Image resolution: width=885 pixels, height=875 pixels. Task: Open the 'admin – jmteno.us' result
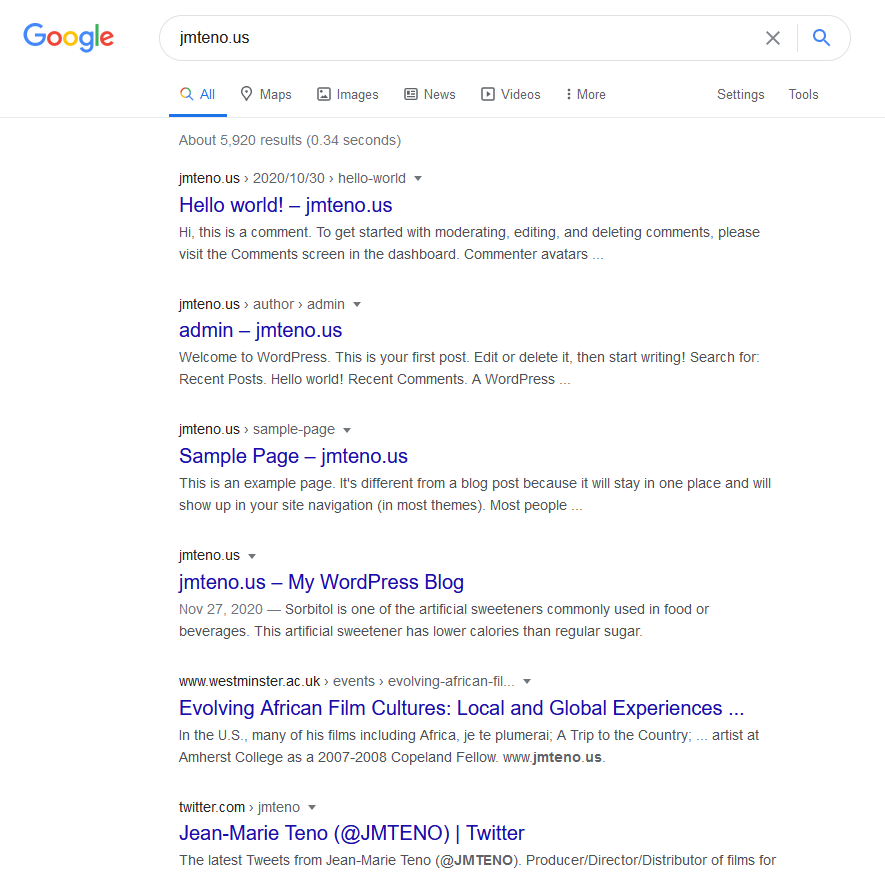(x=260, y=330)
